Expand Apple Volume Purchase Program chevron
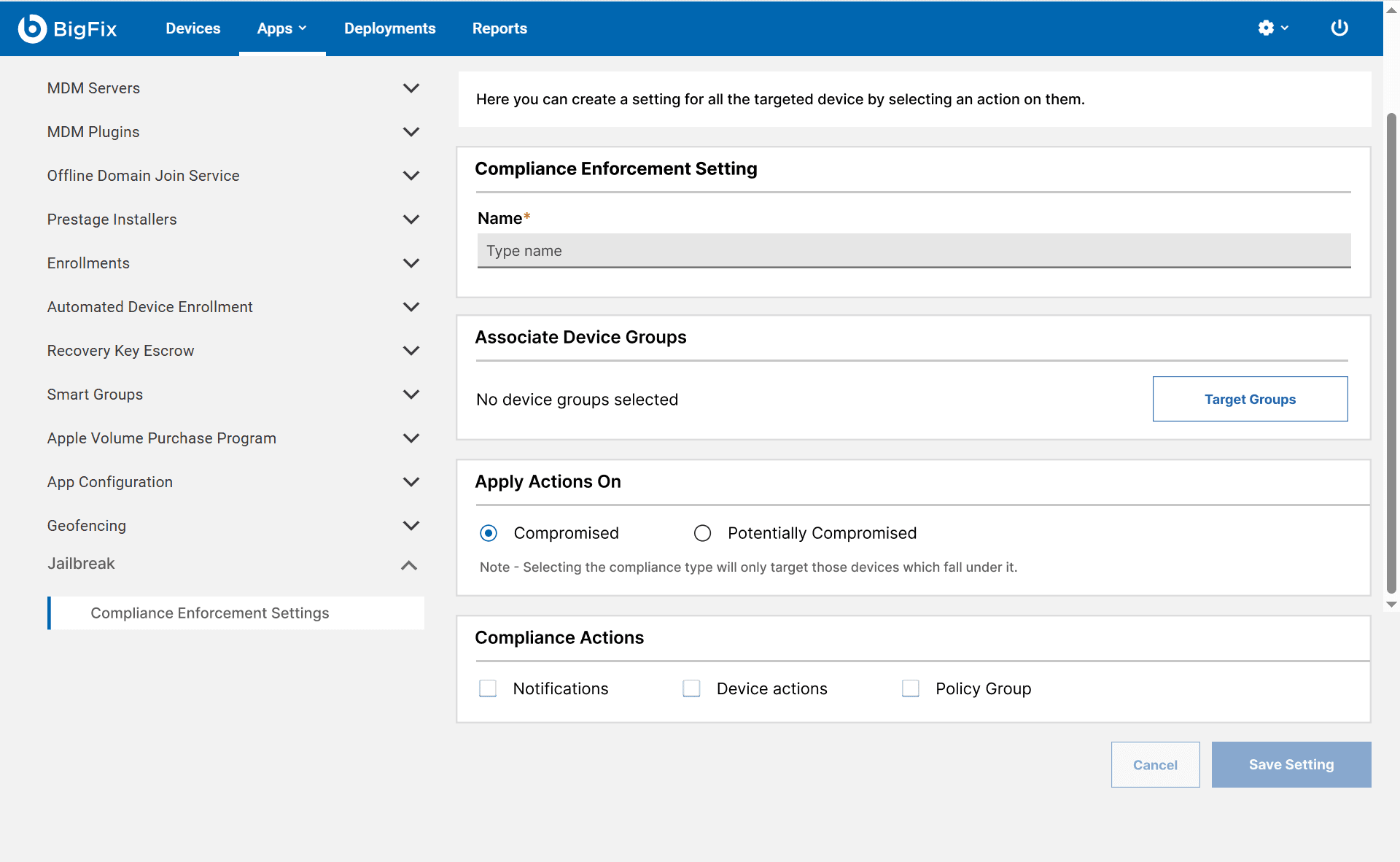Image resolution: width=1400 pixels, height=862 pixels. (411, 438)
